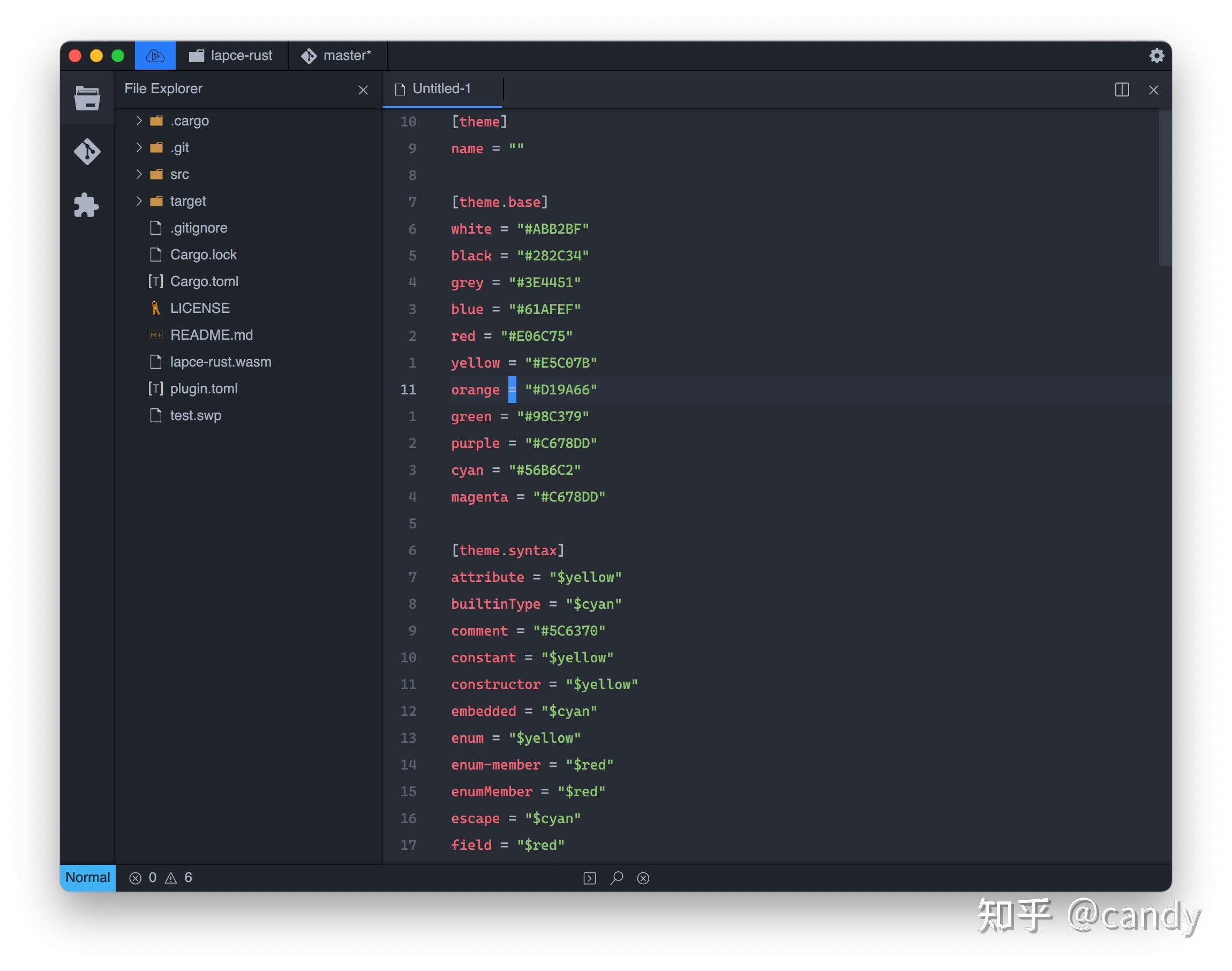
Task: Open the Plugins puzzle-piece icon
Action: click(87, 205)
